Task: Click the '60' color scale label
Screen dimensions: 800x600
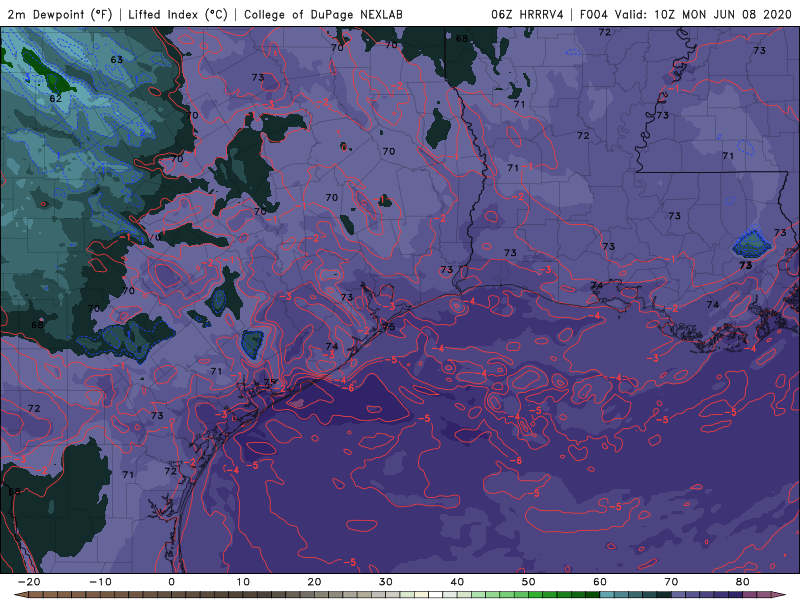Action: [600, 582]
